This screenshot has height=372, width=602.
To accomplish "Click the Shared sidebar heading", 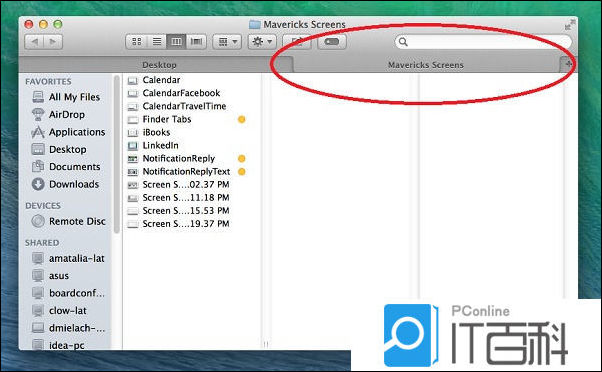I will (42, 243).
